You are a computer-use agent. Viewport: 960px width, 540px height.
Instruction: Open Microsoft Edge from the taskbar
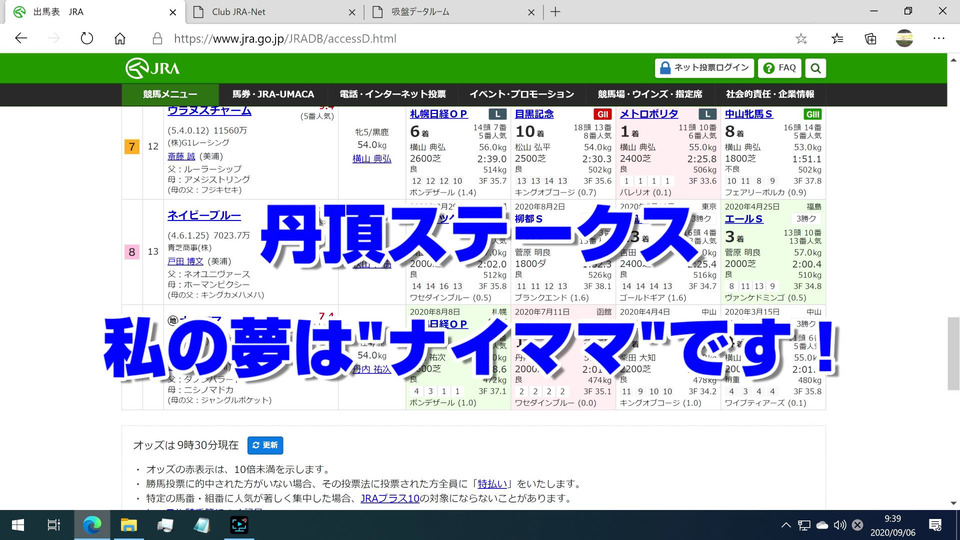point(92,525)
